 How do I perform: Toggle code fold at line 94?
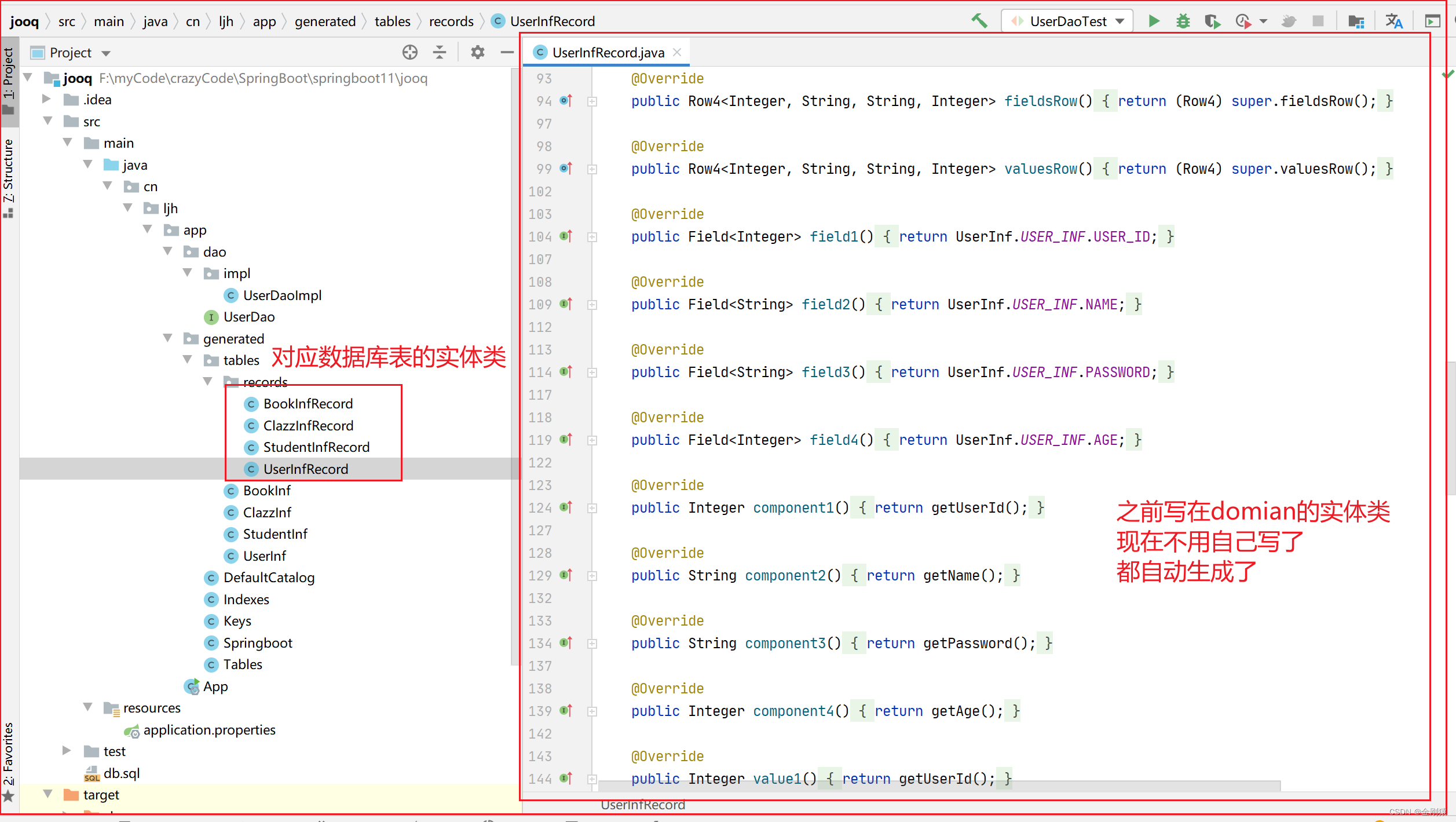point(592,101)
